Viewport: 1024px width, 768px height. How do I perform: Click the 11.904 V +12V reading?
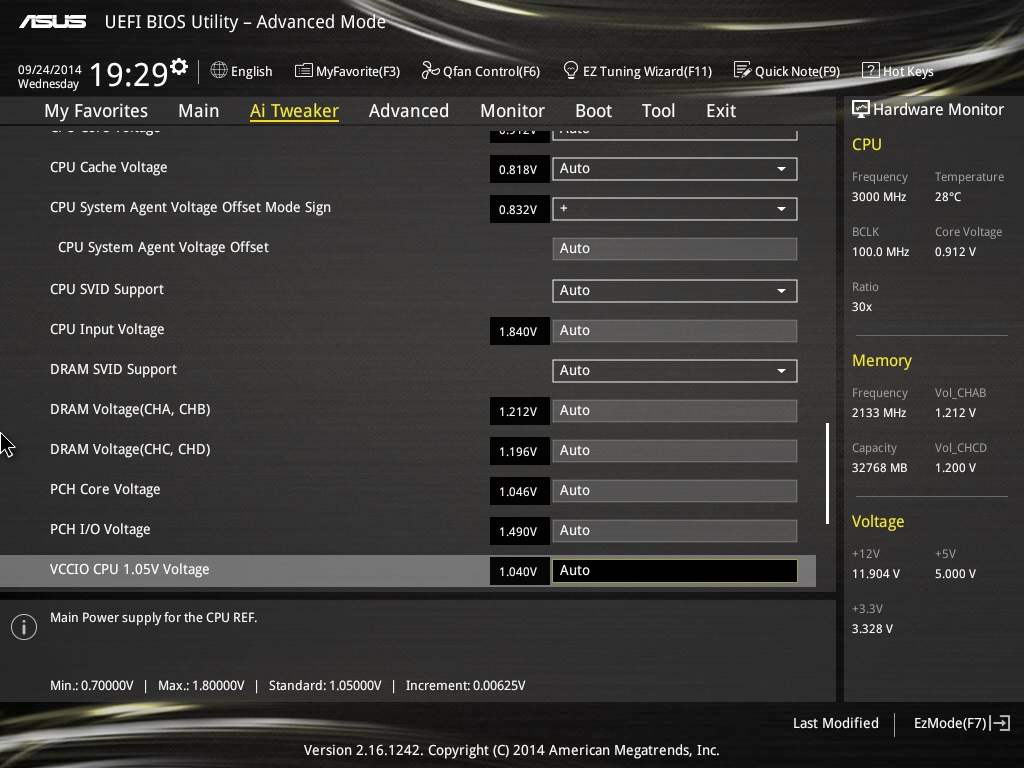tap(876, 573)
